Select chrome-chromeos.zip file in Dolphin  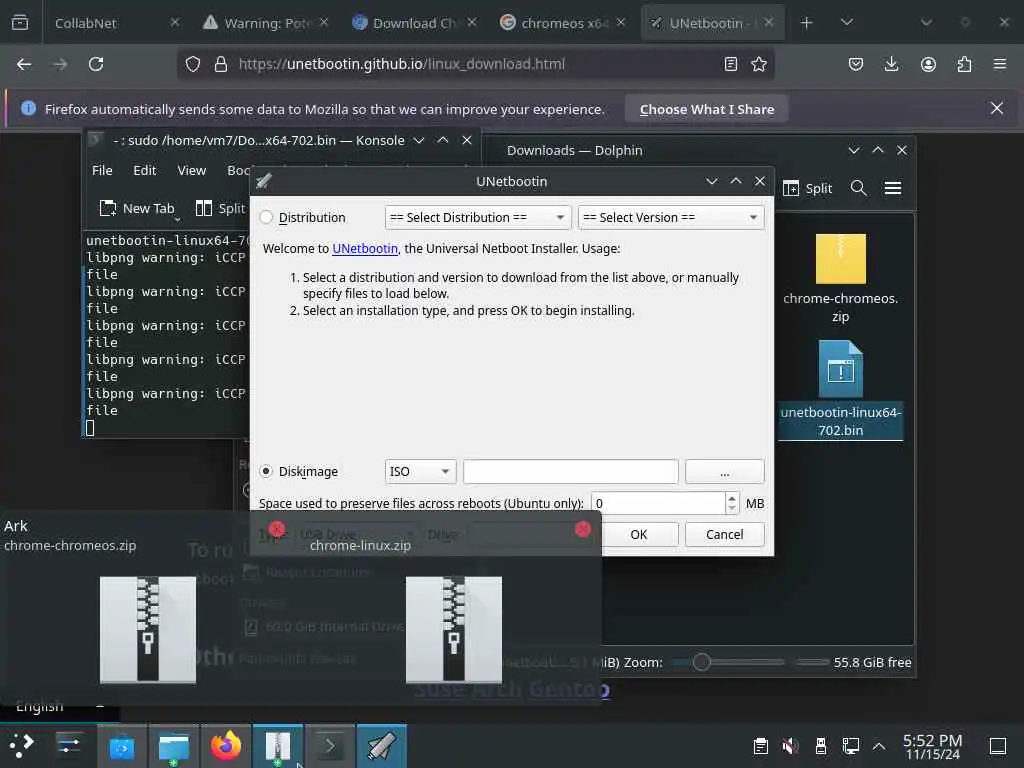[x=840, y=279]
